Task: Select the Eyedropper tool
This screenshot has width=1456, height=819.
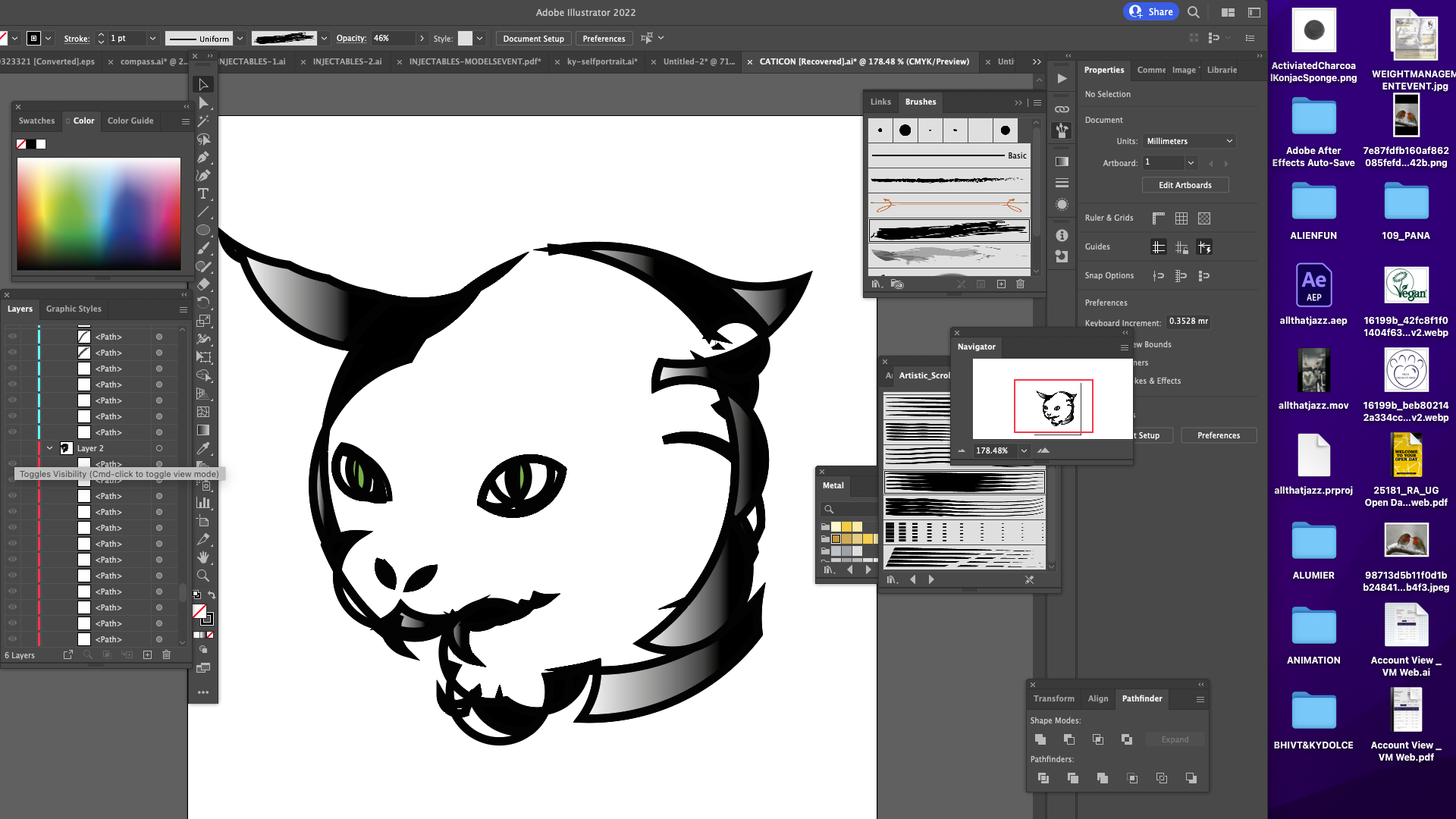Action: pyautogui.click(x=203, y=448)
